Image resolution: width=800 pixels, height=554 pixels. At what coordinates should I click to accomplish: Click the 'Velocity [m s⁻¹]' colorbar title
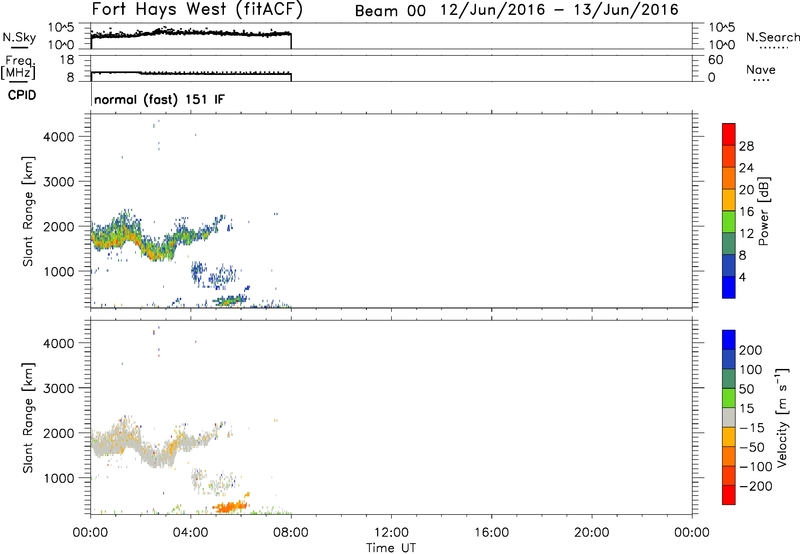click(x=782, y=417)
